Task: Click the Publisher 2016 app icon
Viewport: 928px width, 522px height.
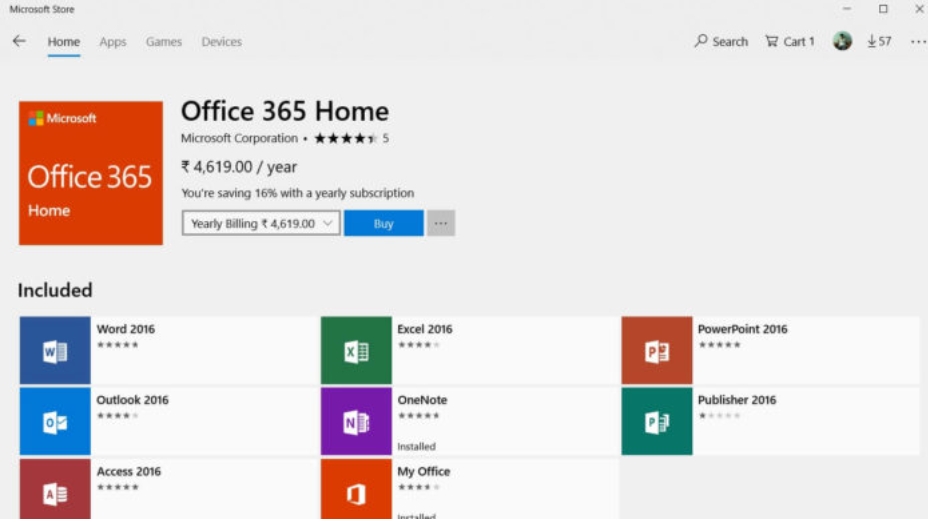Action: tap(656, 422)
